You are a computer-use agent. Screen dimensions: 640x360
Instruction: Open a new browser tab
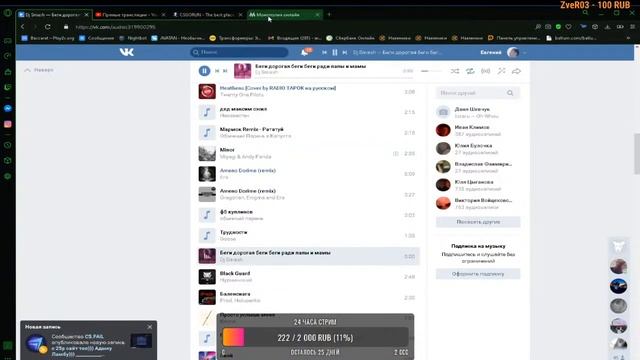[329, 15]
